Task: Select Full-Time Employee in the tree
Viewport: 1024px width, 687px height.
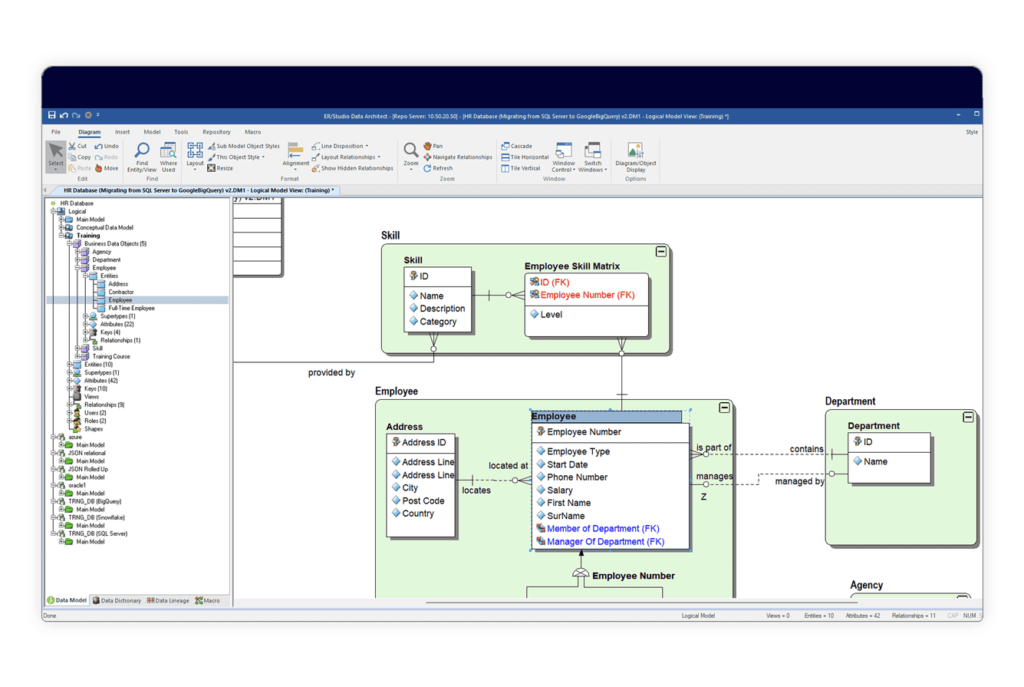Action: (131, 308)
